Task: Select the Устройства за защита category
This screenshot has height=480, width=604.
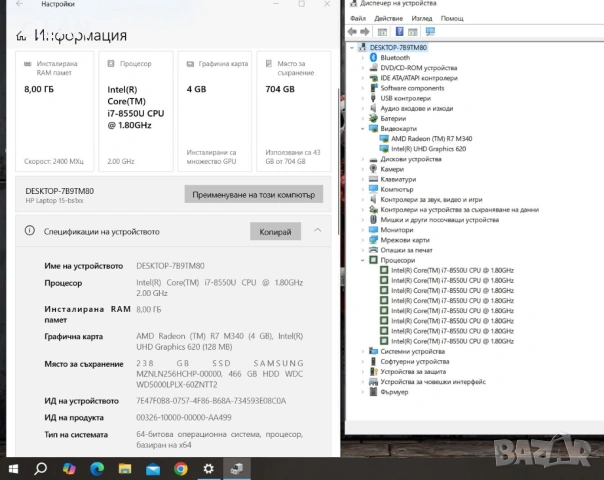Action: click(x=413, y=372)
